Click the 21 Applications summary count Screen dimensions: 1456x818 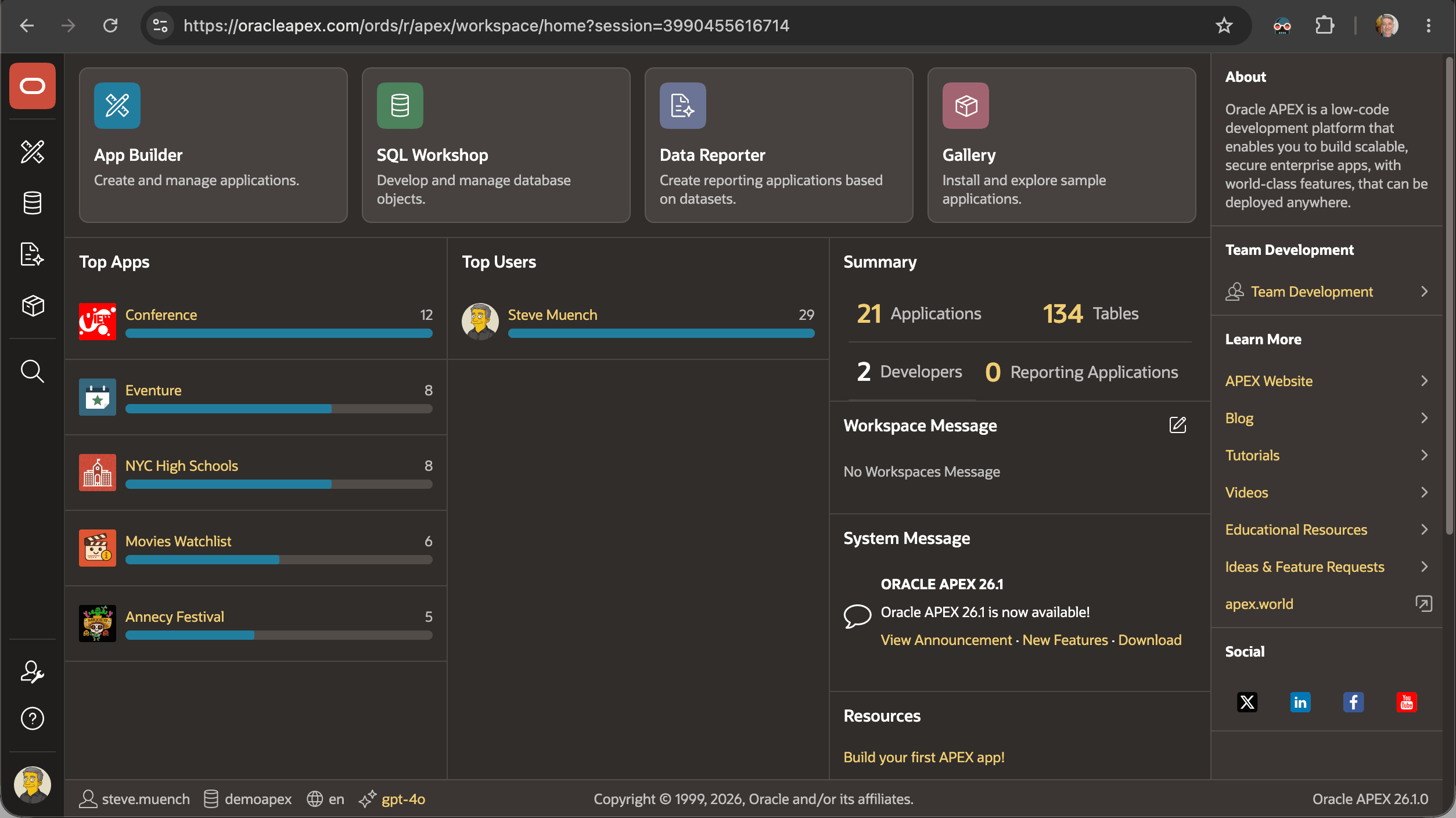(919, 313)
